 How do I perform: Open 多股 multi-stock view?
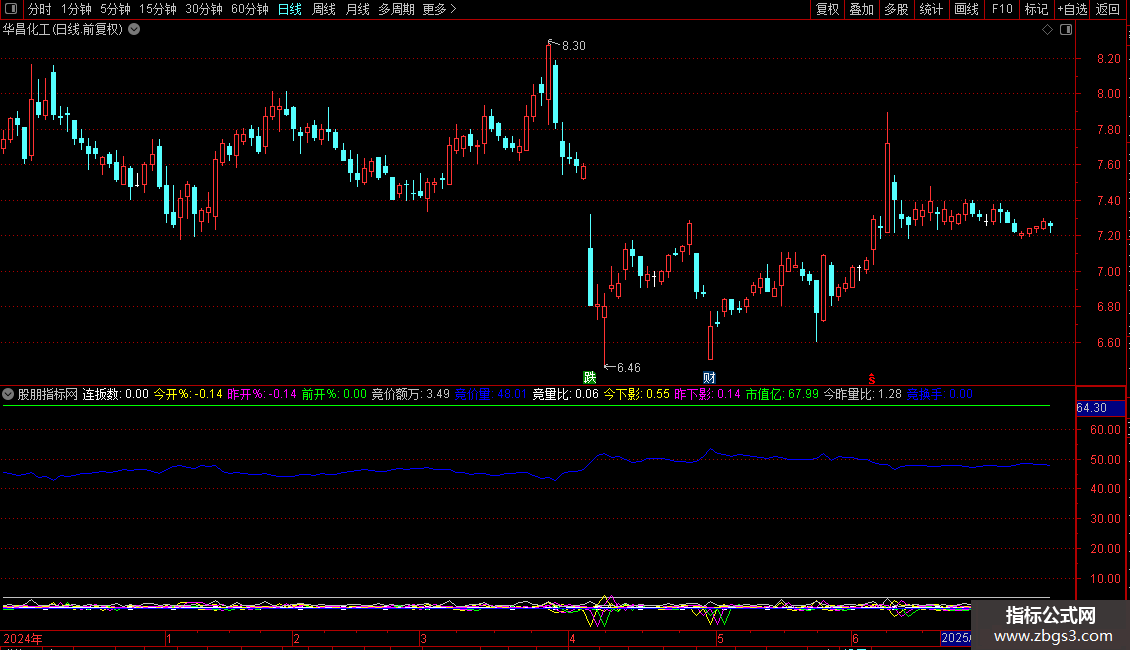pyautogui.click(x=897, y=9)
